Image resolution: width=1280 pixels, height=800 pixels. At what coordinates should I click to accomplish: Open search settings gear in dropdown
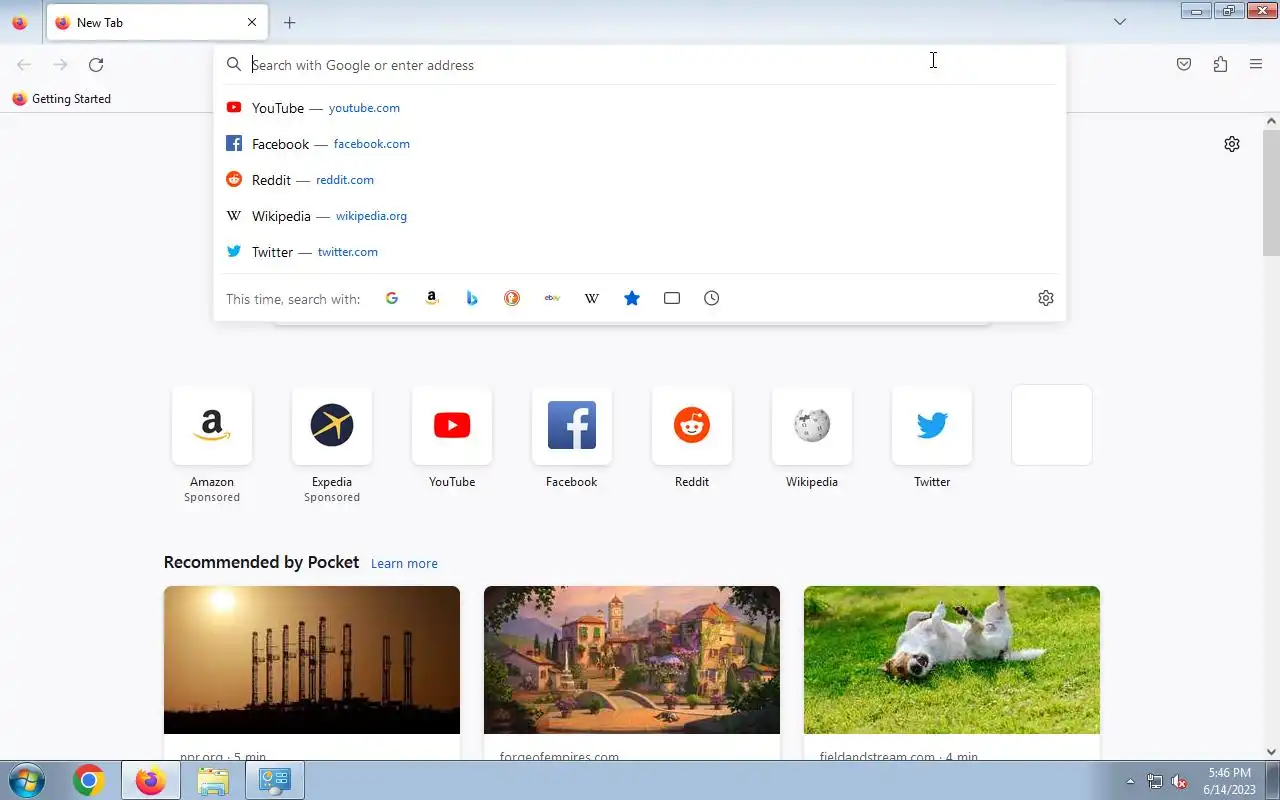pos(1046,298)
